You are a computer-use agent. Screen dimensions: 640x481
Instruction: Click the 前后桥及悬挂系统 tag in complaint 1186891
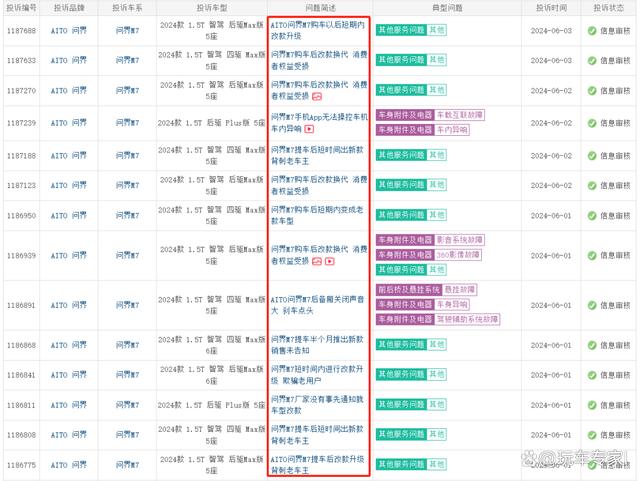click(409, 290)
